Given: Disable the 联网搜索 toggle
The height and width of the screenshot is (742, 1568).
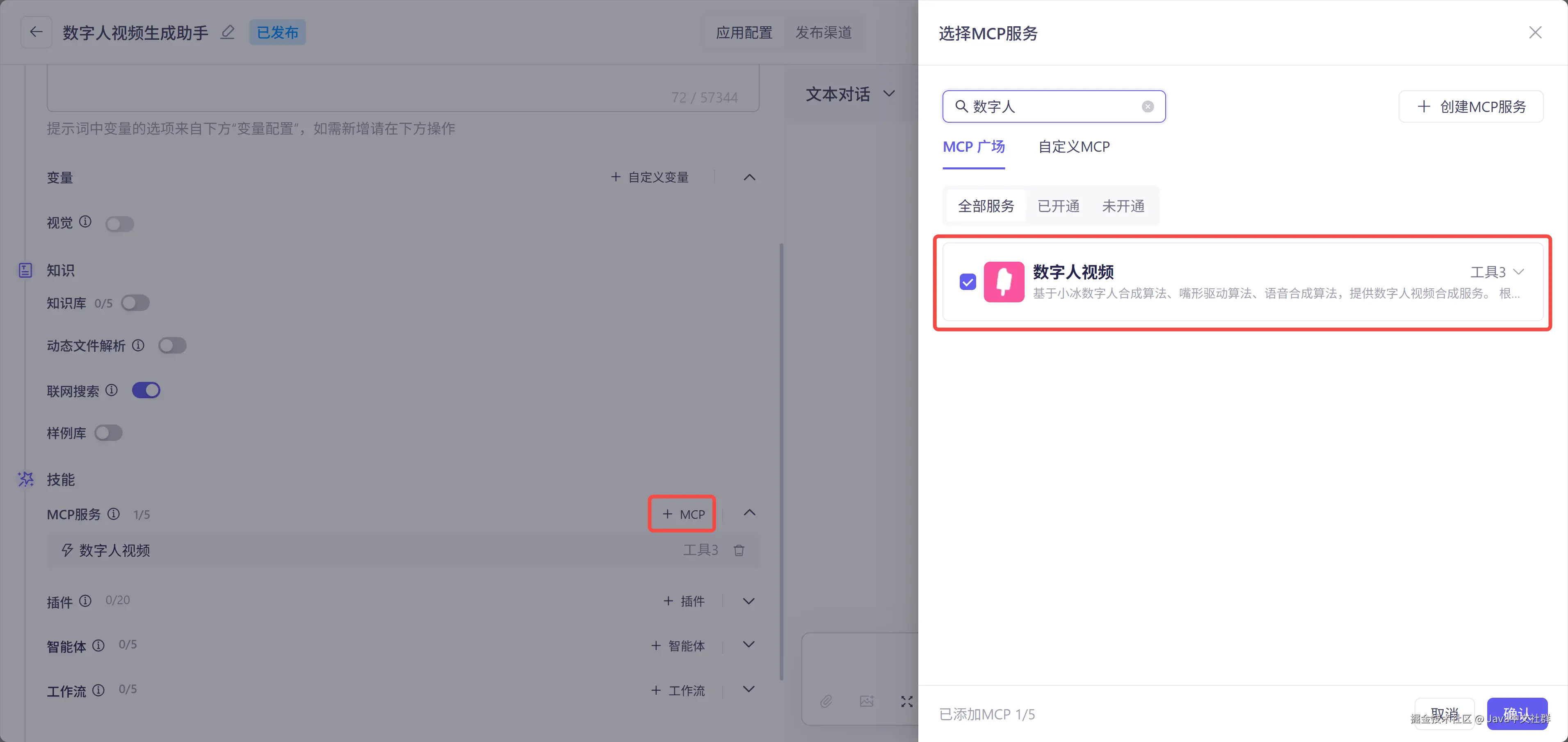Looking at the screenshot, I should pos(146,390).
